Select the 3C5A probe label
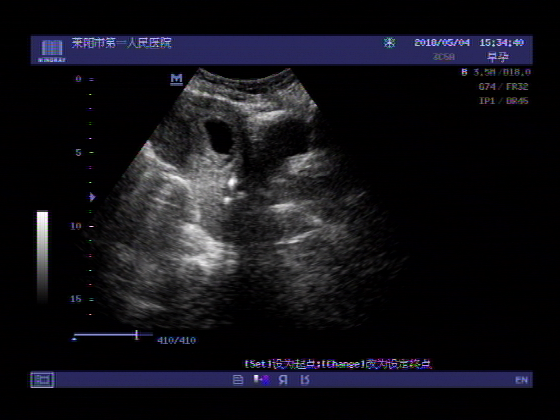The height and width of the screenshot is (420, 560). tap(444, 57)
